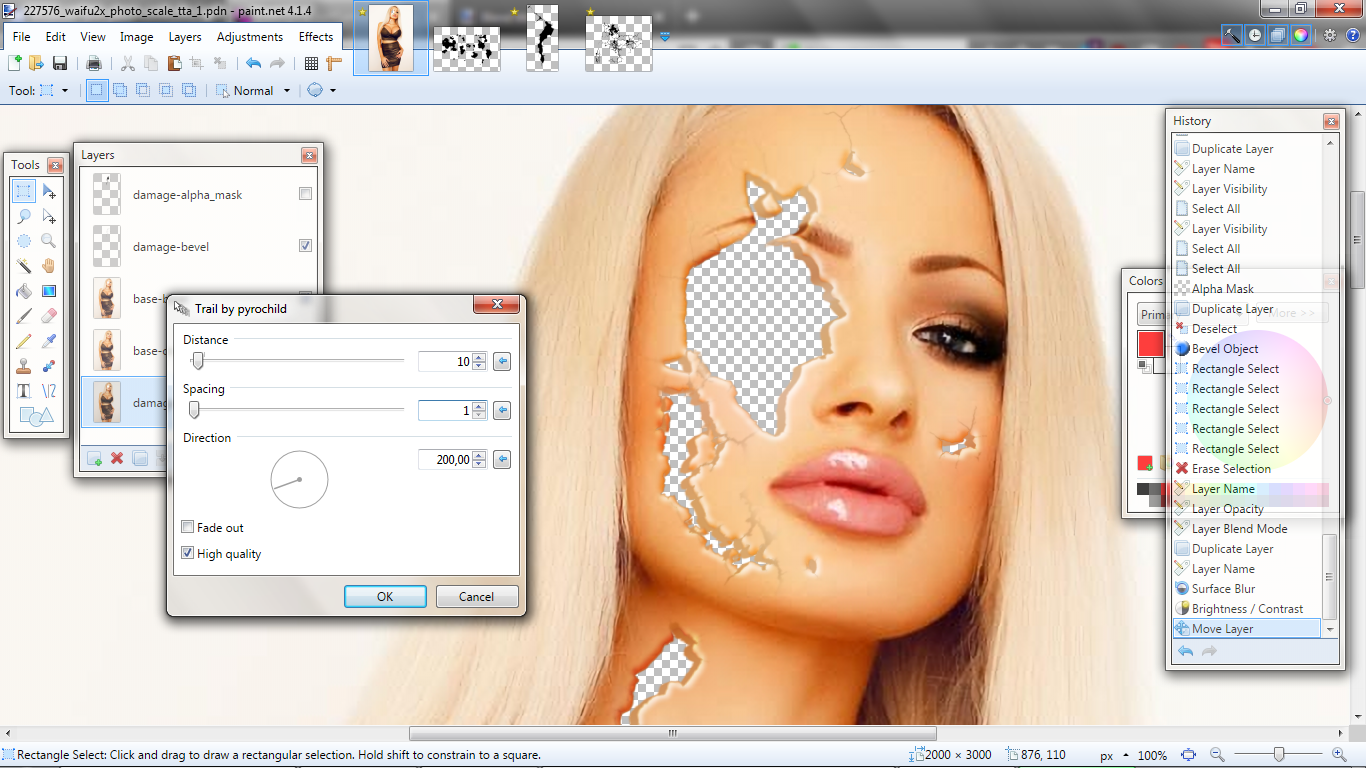Select the Color Picker eyedropper tool
This screenshot has height=768, width=1366.
coord(49,341)
